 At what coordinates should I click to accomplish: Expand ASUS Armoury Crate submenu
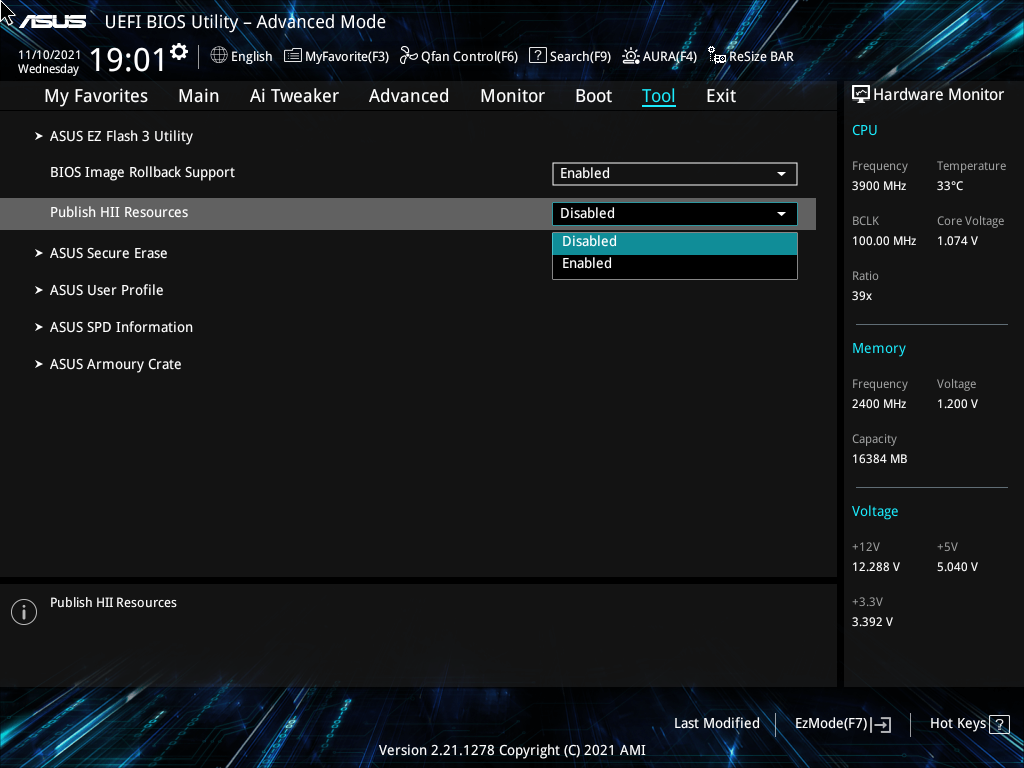115,364
